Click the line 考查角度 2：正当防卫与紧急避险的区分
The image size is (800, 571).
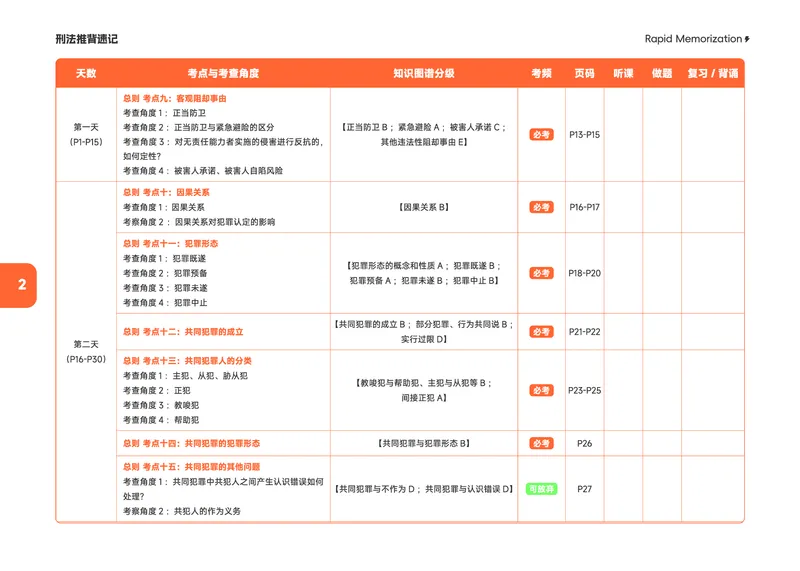(198, 127)
